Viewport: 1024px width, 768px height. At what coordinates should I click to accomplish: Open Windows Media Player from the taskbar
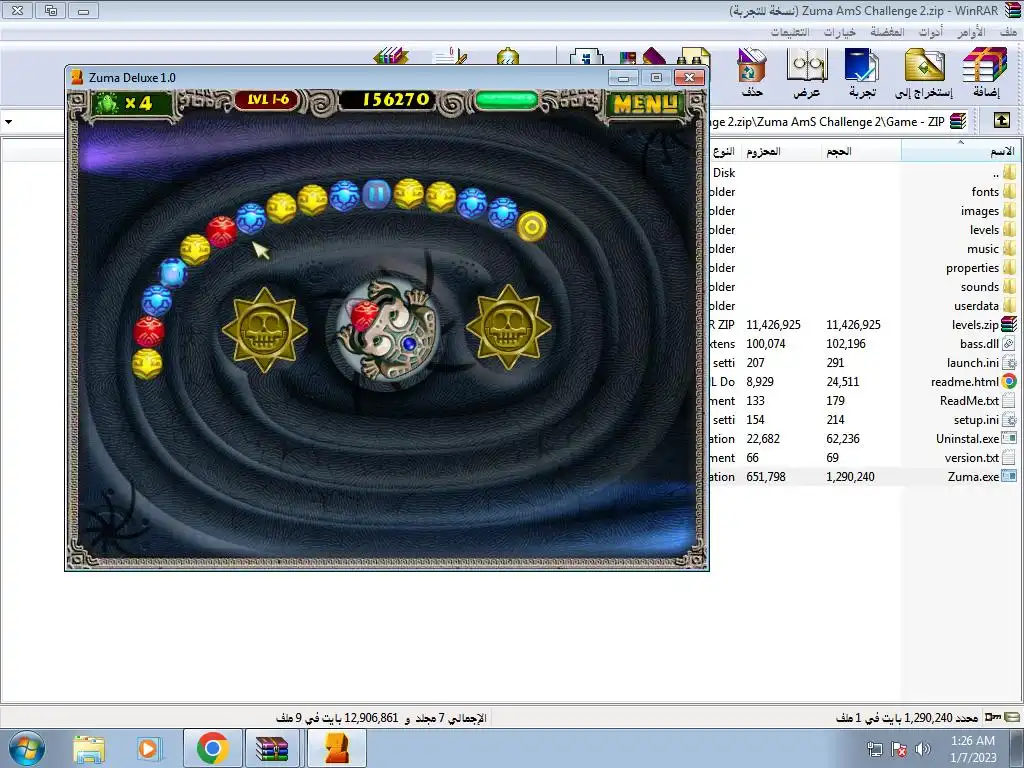click(x=149, y=749)
